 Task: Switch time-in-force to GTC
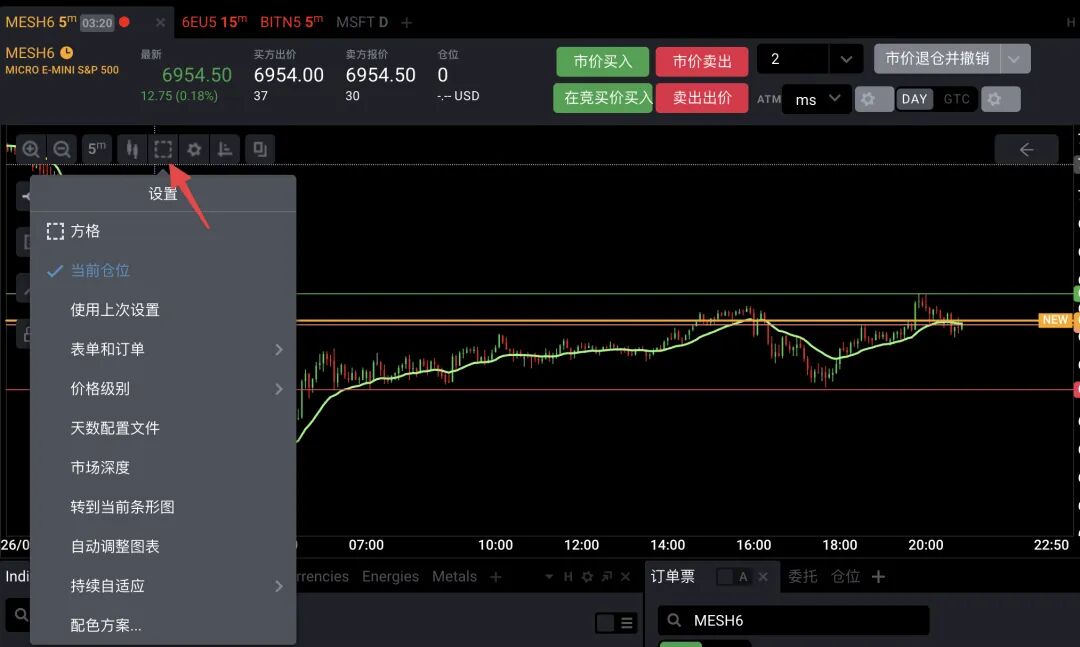pos(957,99)
